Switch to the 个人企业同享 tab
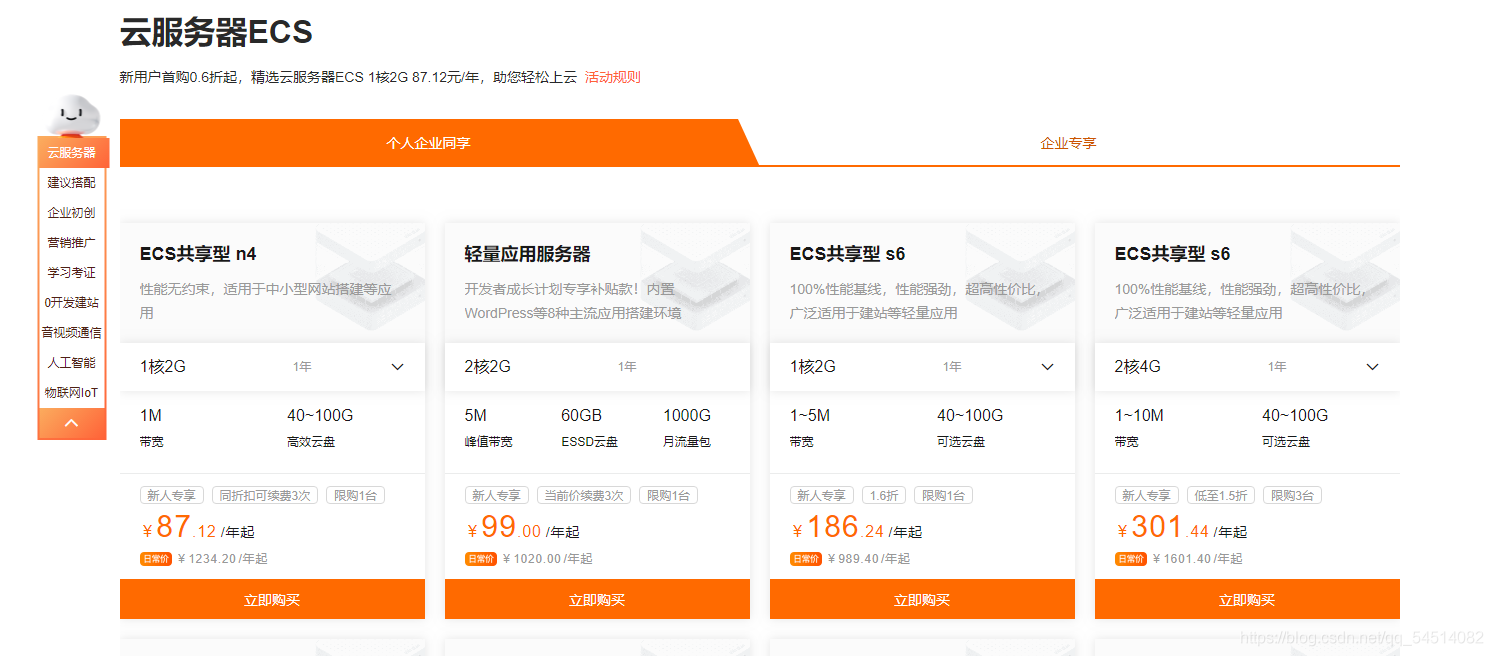This screenshot has height=656, width=1493. click(428, 143)
